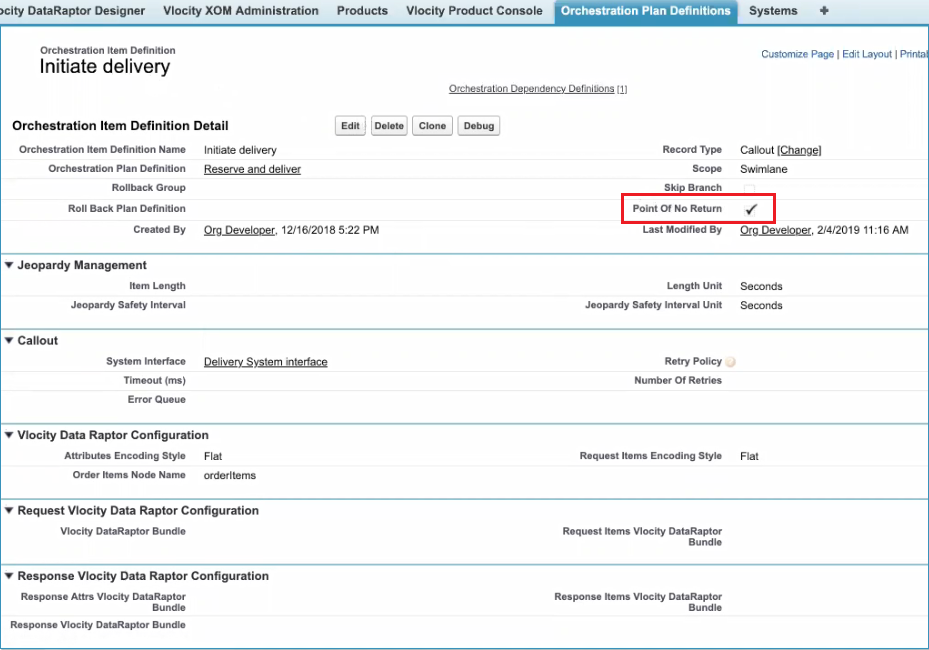Go to the Systems tab

click(773, 11)
